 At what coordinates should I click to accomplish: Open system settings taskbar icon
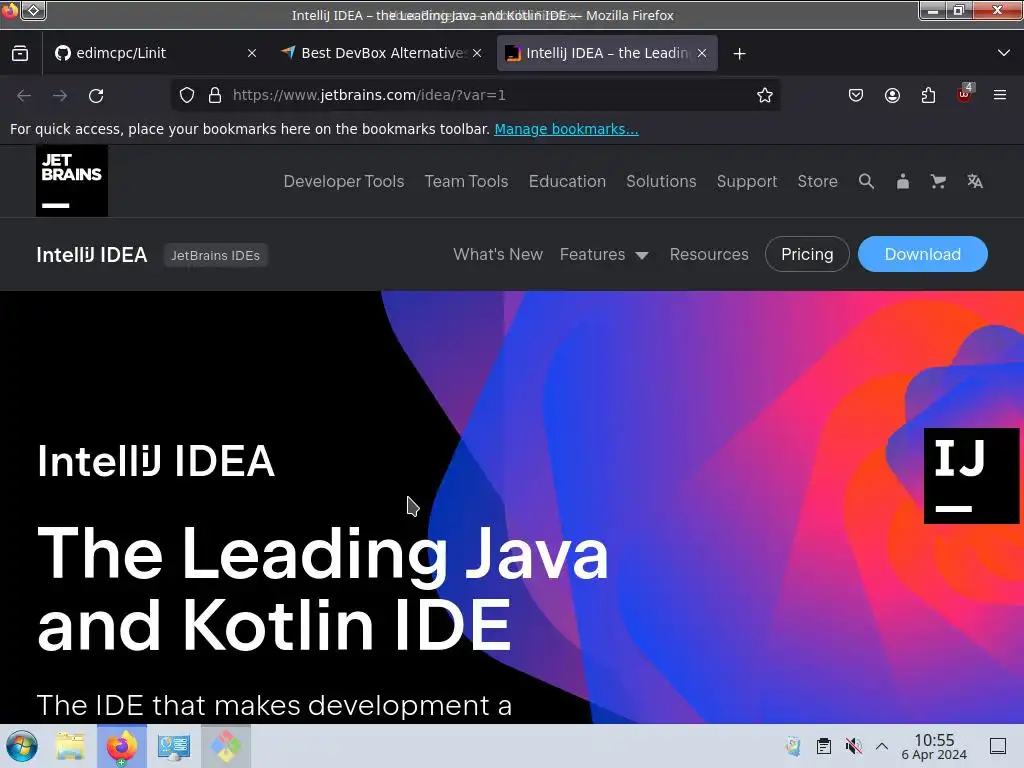(x=174, y=746)
